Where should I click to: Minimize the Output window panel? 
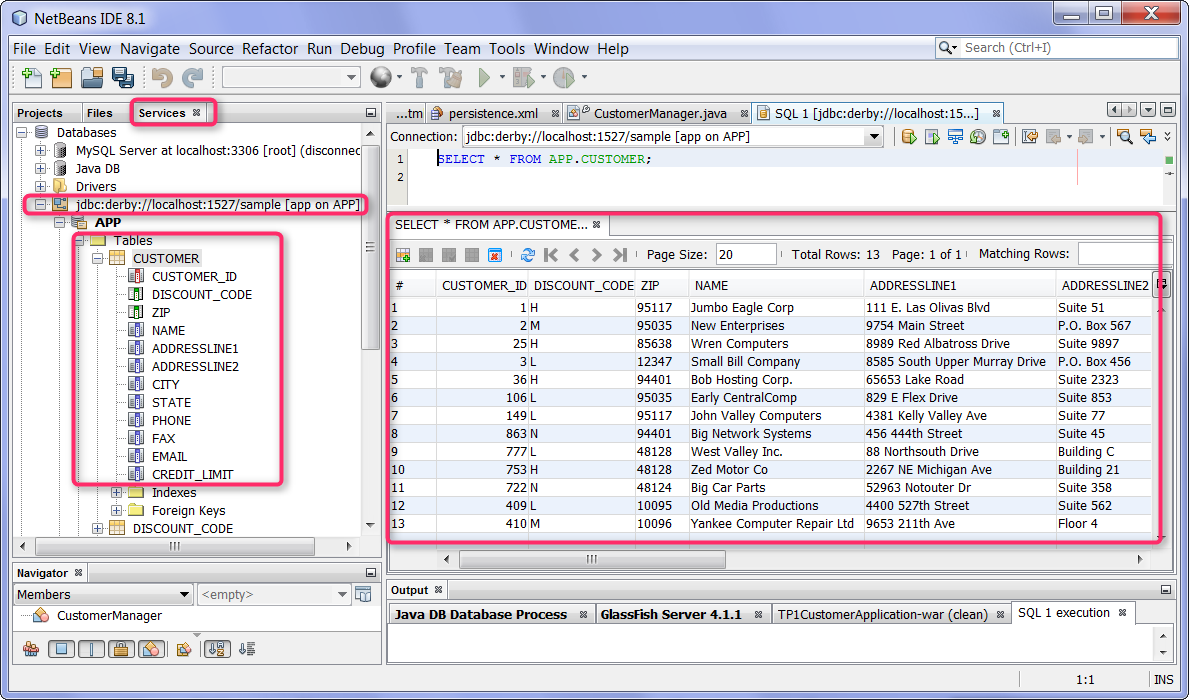1165,590
